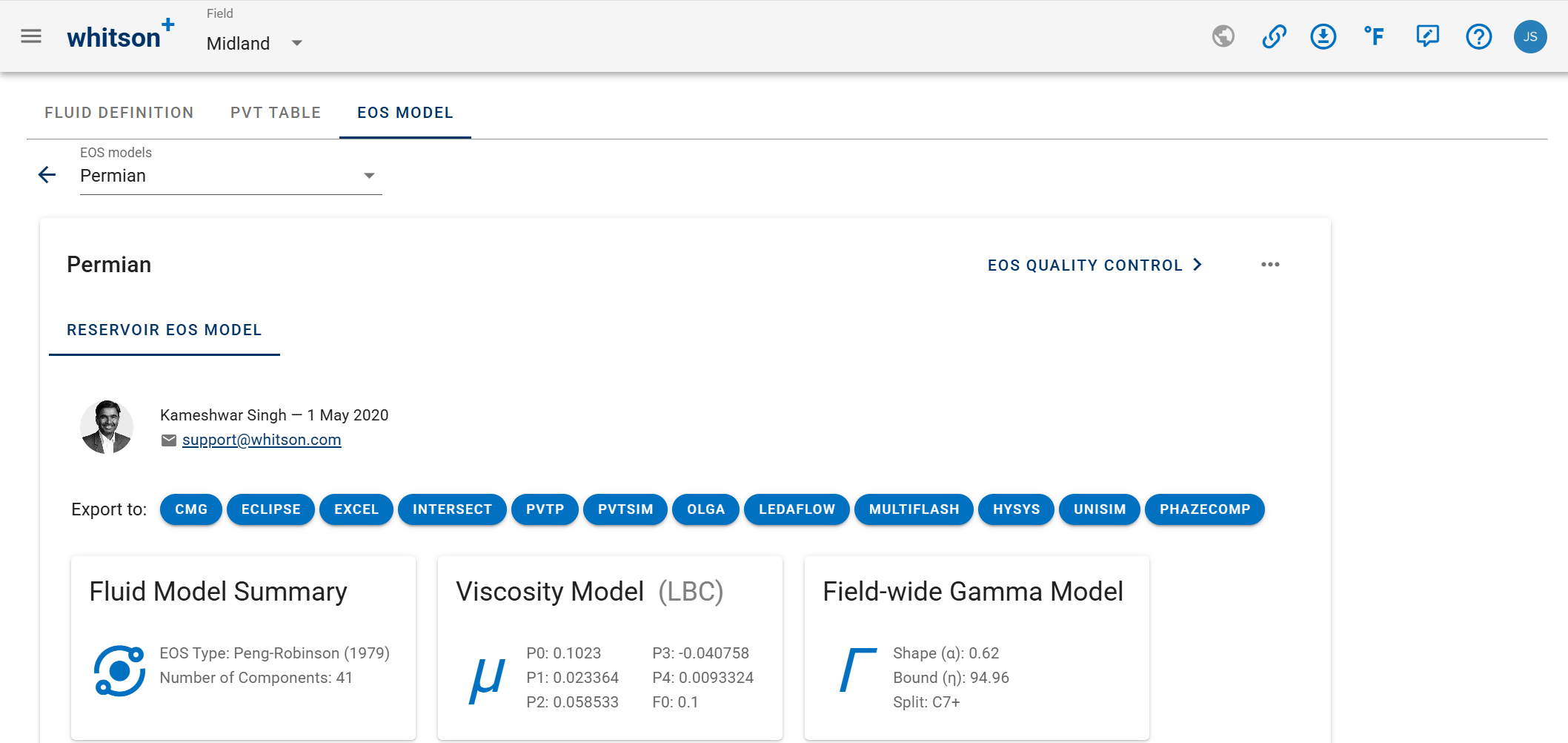Export to EXCEL
The width and height of the screenshot is (1568, 743).
tap(356, 509)
